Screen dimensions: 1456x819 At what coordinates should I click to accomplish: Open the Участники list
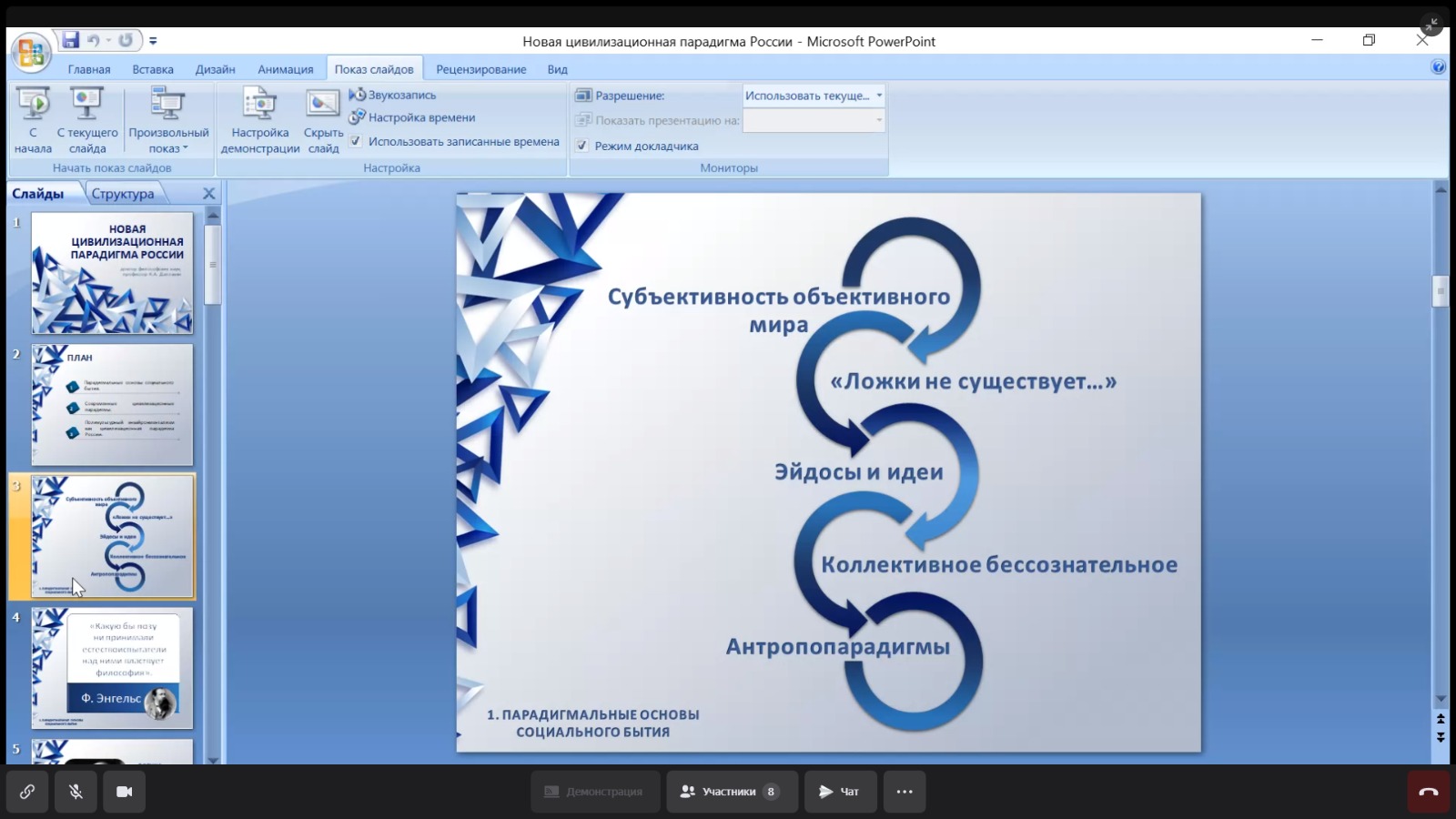(x=731, y=792)
